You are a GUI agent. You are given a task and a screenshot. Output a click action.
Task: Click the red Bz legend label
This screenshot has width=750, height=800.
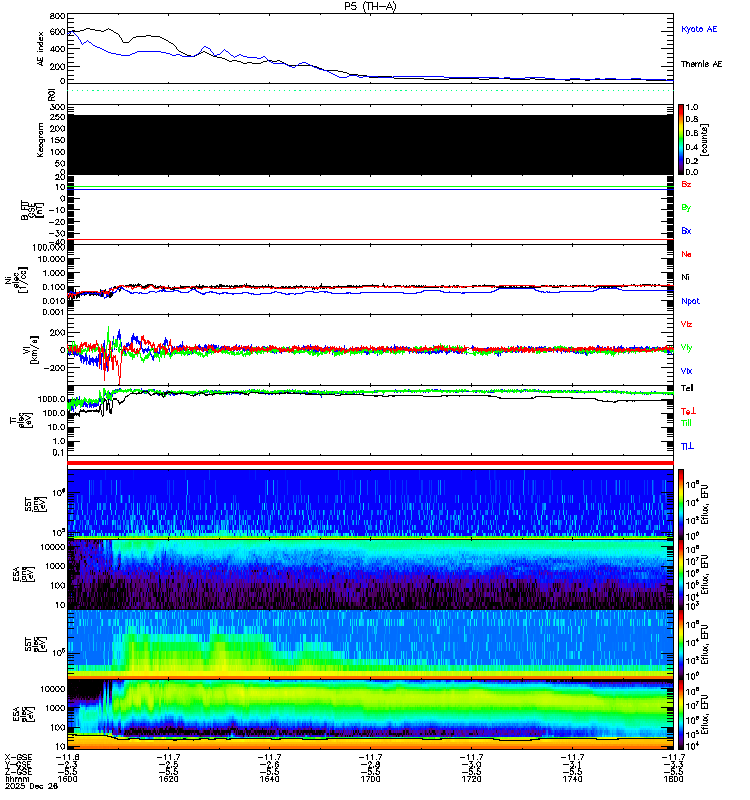coord(686,184)
